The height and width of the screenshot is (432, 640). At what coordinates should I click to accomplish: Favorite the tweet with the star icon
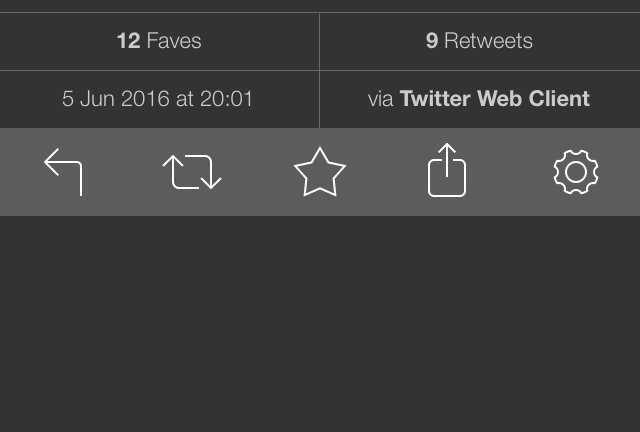click(320, 173)
